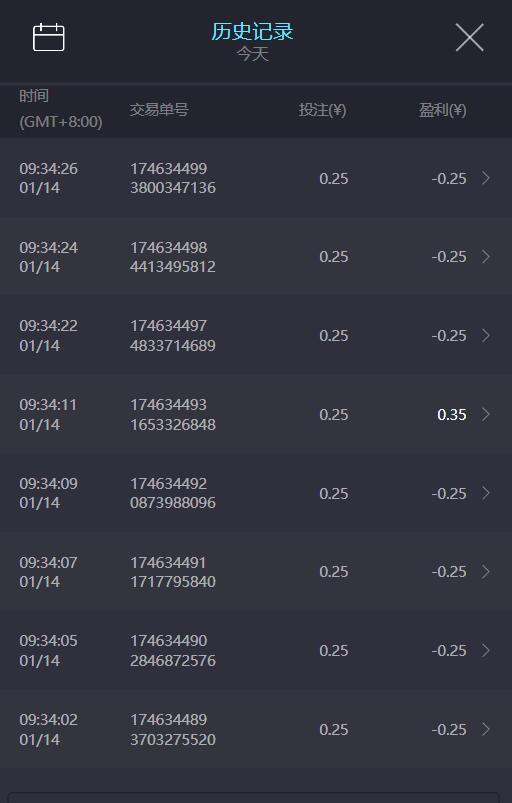Click transaction ID 1746344931653326848

[x=173, y=415]
